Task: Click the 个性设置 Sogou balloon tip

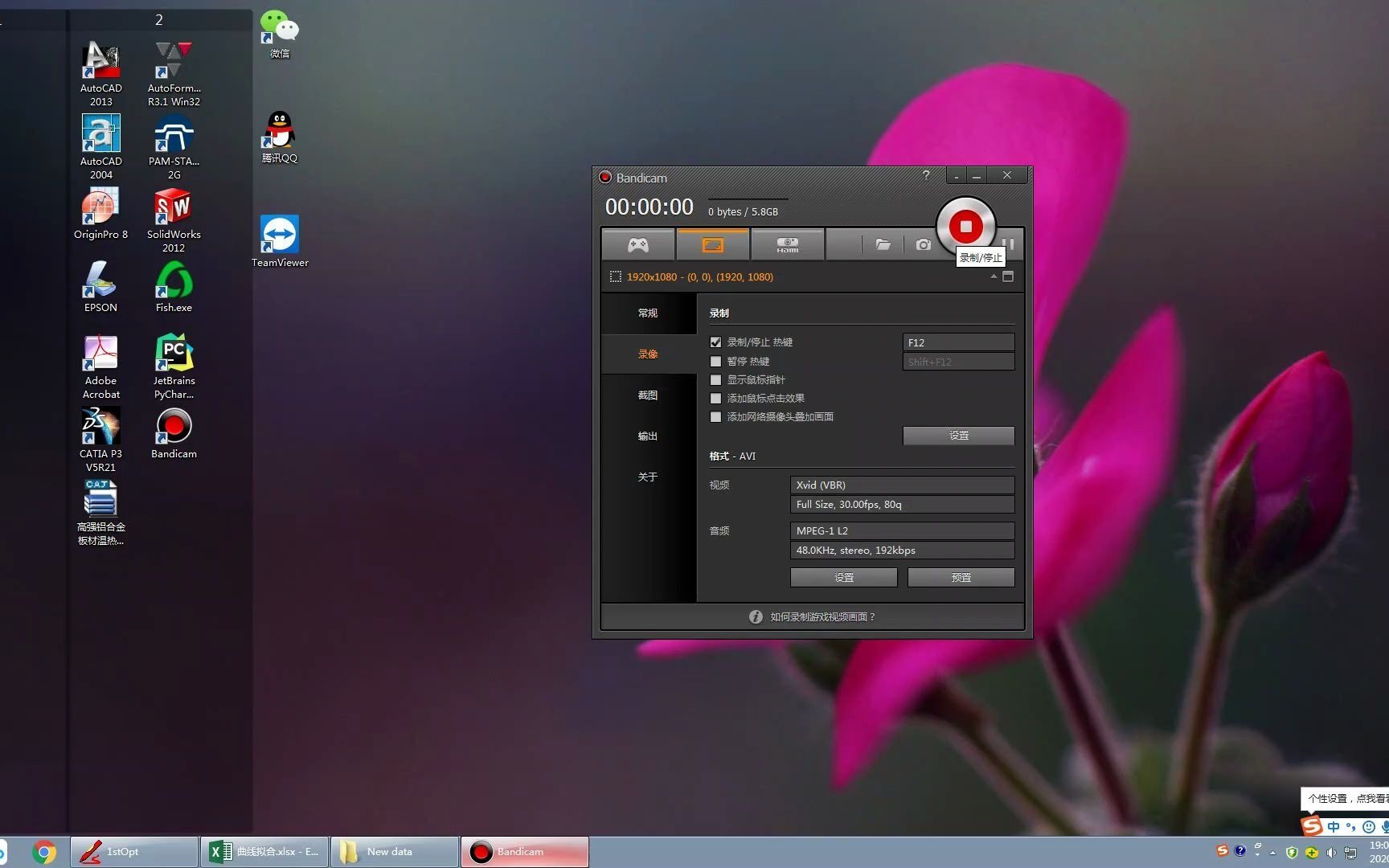Action: pos(1345,798)
